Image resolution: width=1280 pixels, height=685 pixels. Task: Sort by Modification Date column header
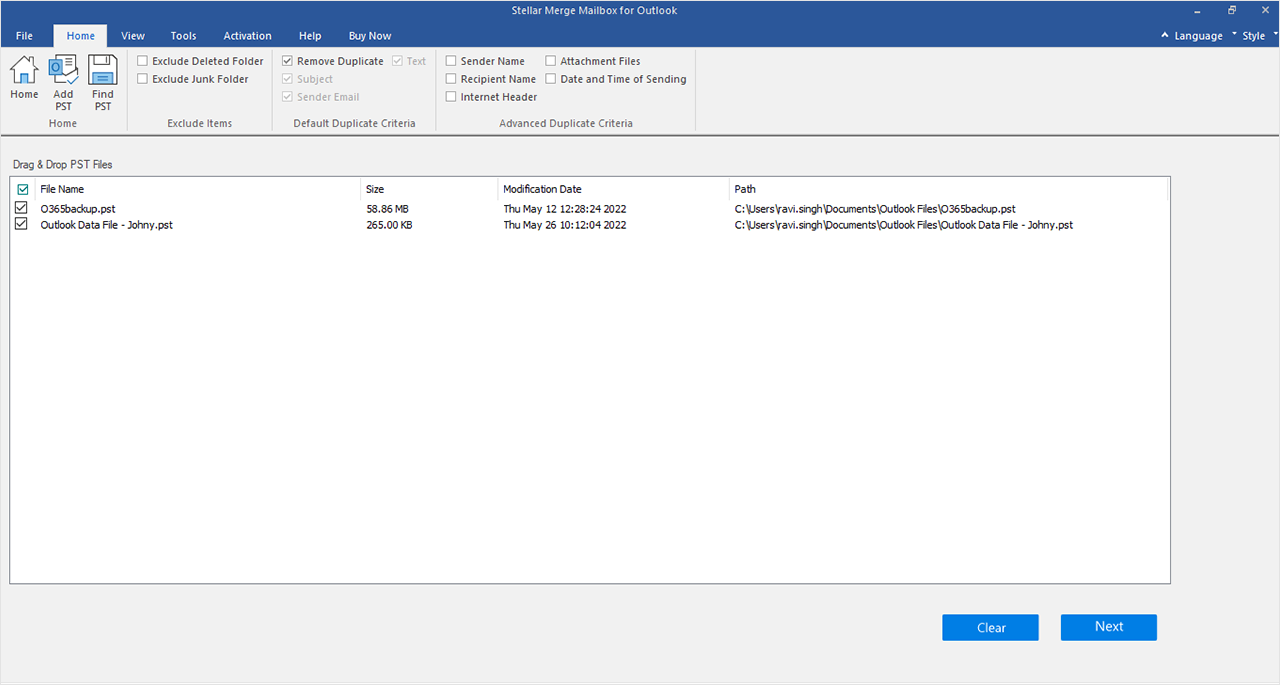click(542, 189)
